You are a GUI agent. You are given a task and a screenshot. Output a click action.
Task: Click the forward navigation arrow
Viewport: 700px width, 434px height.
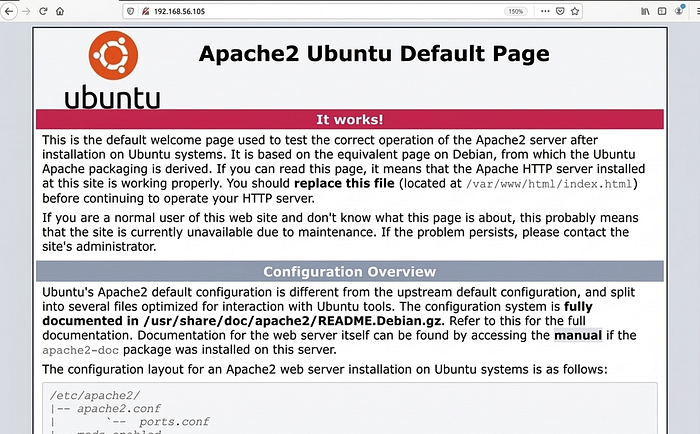click(x=26, y=11)
